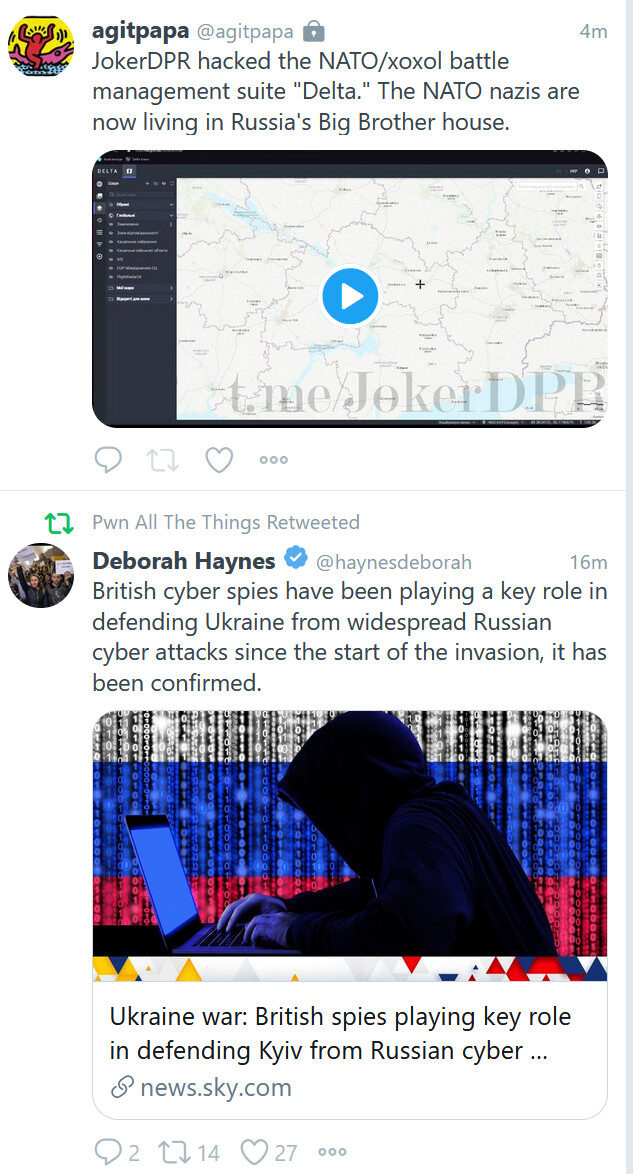Image resolution: width=633 pixels, height=1174 pixels.
Task: Open Deborah Haynes' profile picture
Action: coord(40,575)
